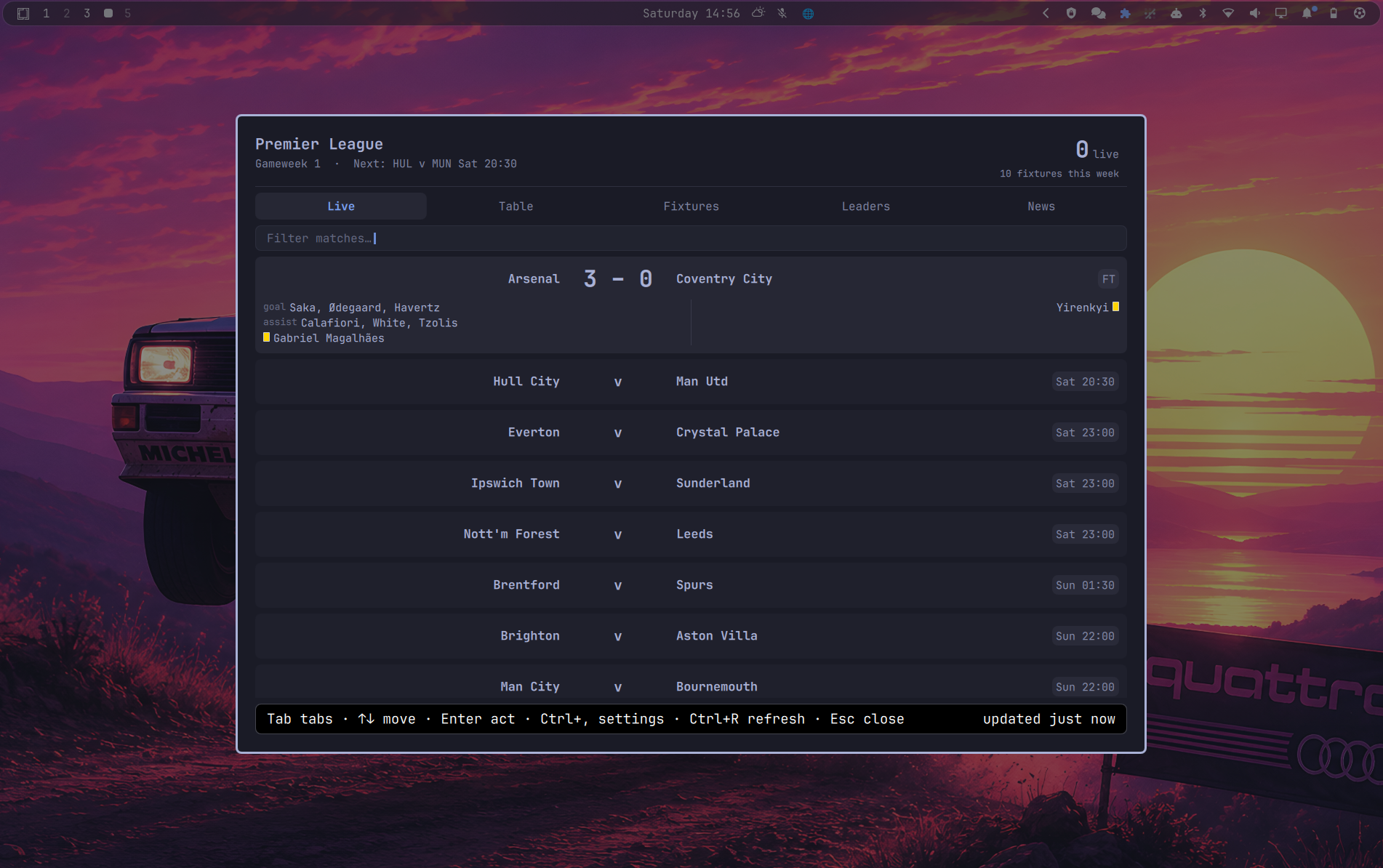This screenshot has height=868, width=1383.
Task: Open Bluetooth settings icon
Action: click(x=1203, y=13)
